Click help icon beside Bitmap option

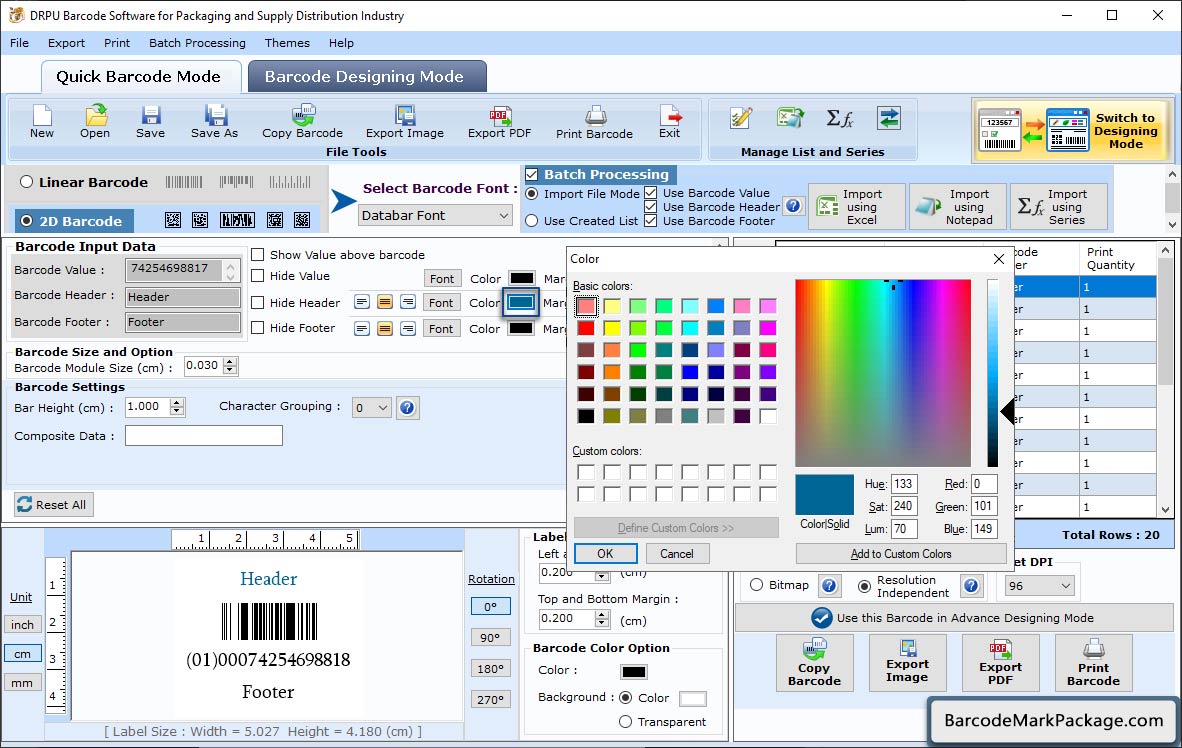point(829,585)
